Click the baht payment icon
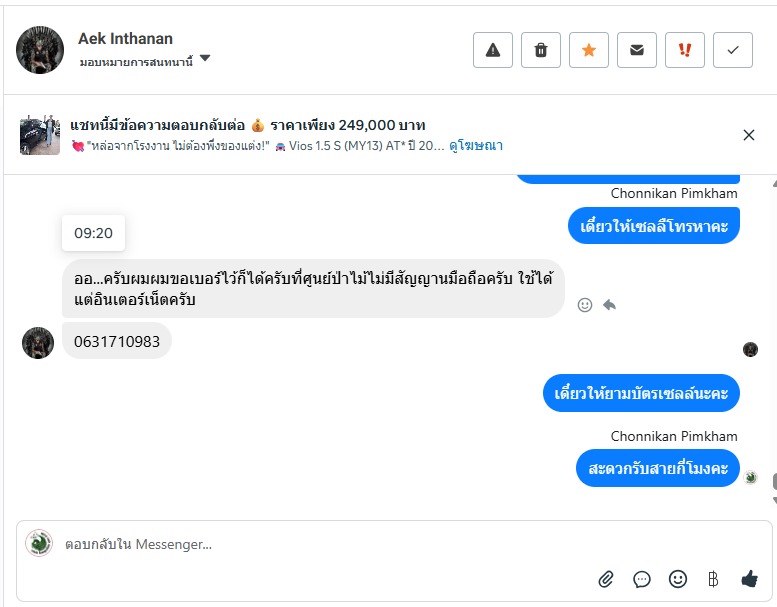This screenshot has height=607, width=777. [x=713, y=579]
